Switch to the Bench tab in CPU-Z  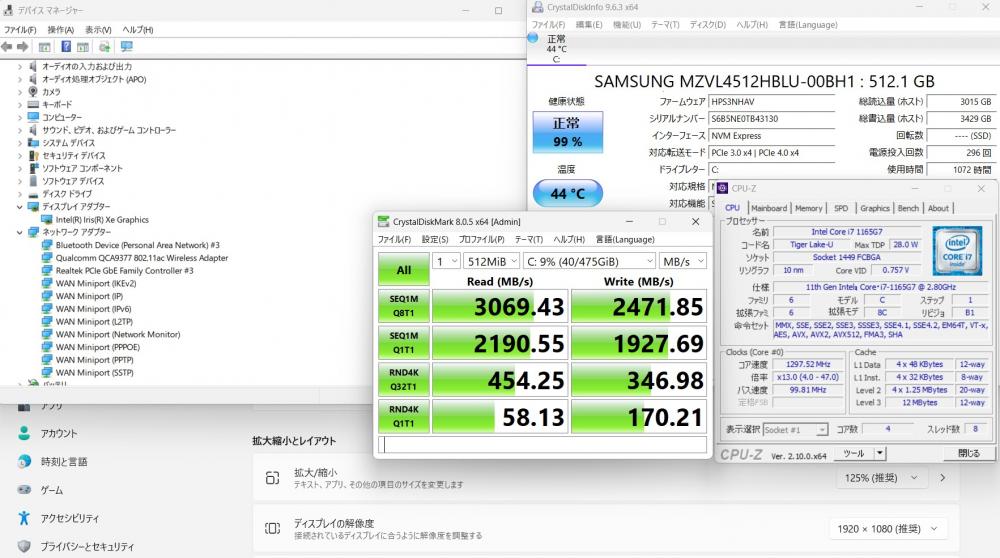(x=908, y=208)
